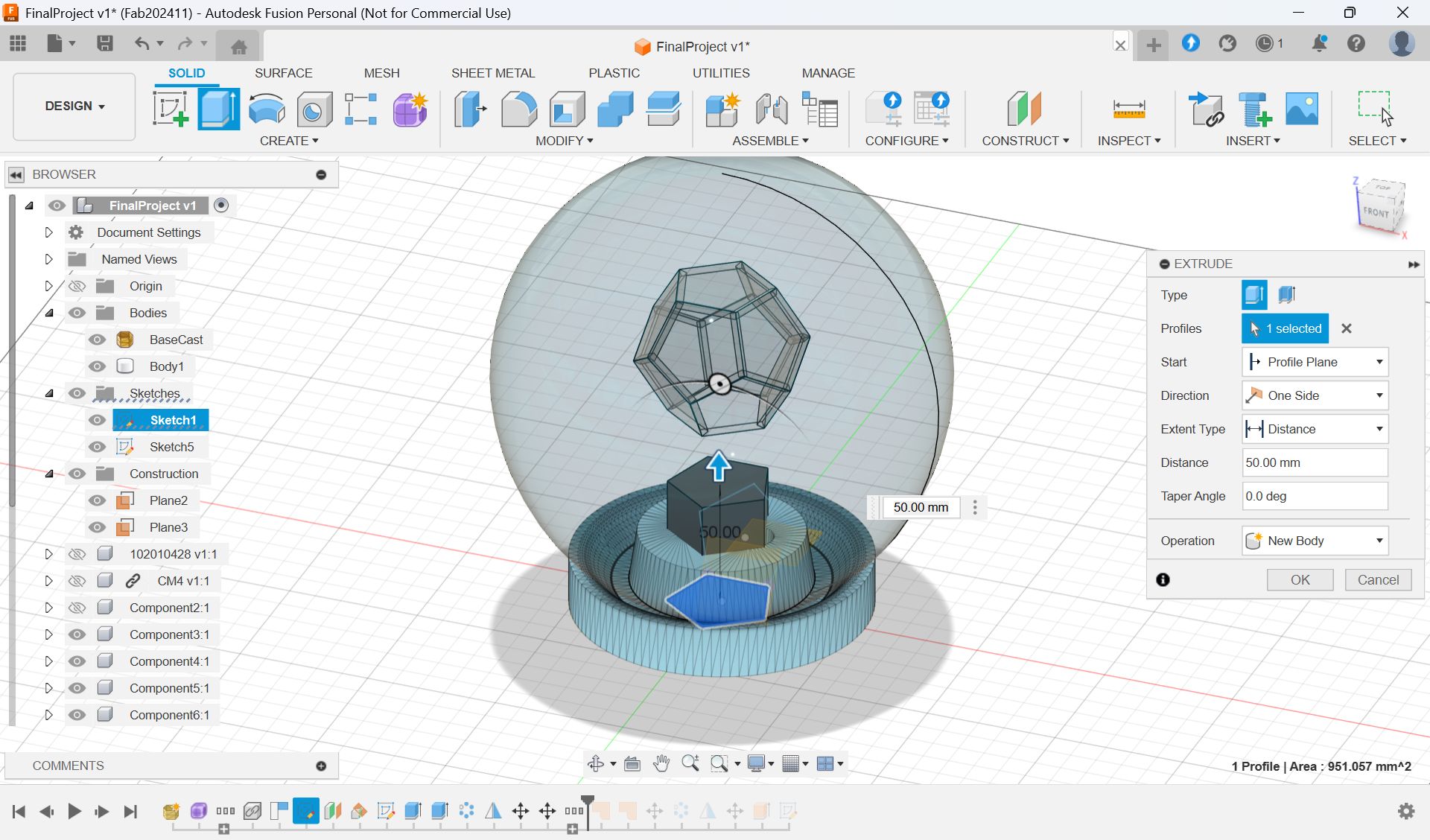Show the Origin folder
The image size is (1430, 840).
tap(77, 286)
